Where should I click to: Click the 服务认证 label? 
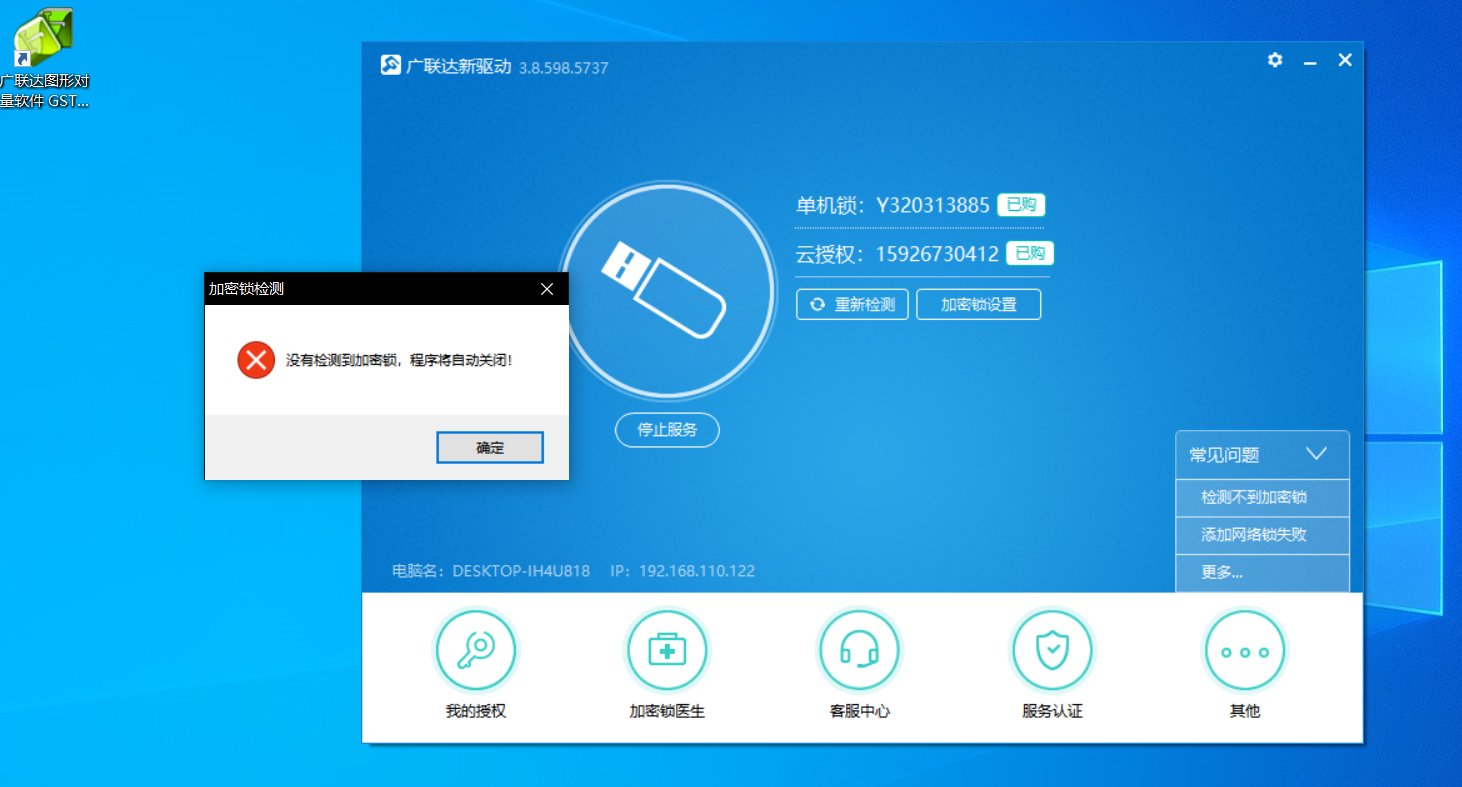click(x=1052, y=712)
